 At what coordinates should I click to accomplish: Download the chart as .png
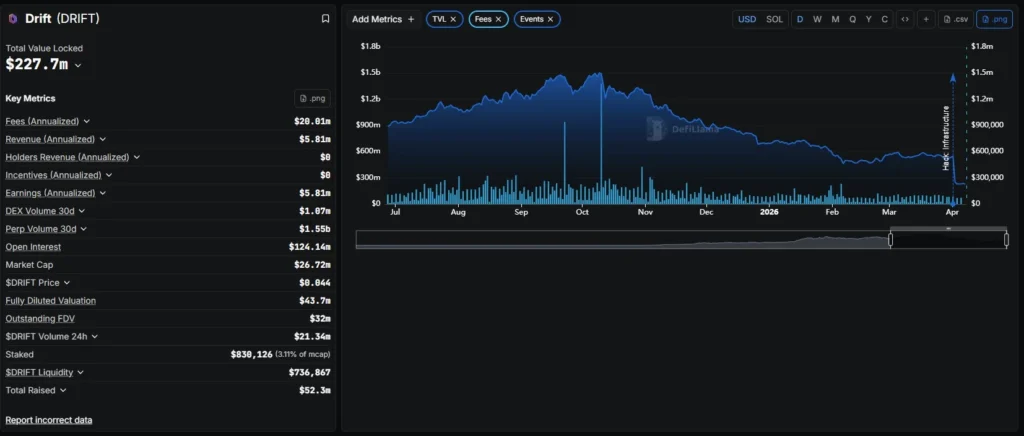click(994, 19)
